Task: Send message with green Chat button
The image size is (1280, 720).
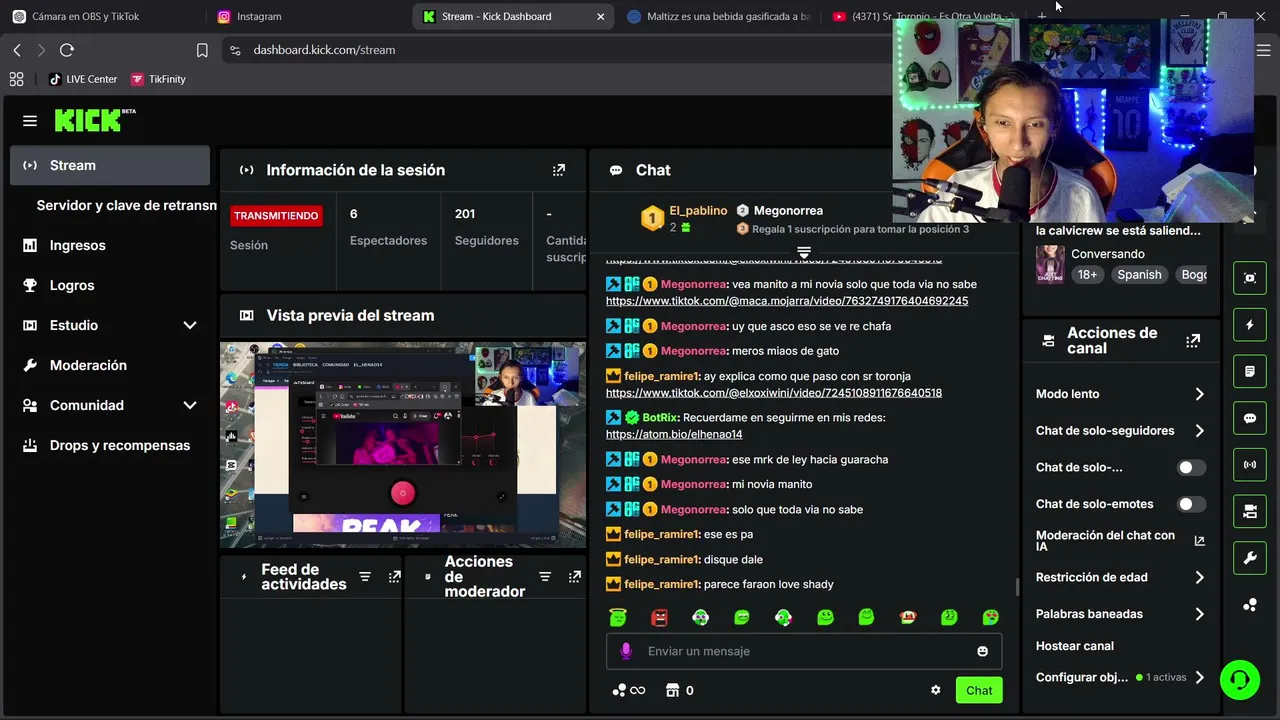Action: point(979,690)
